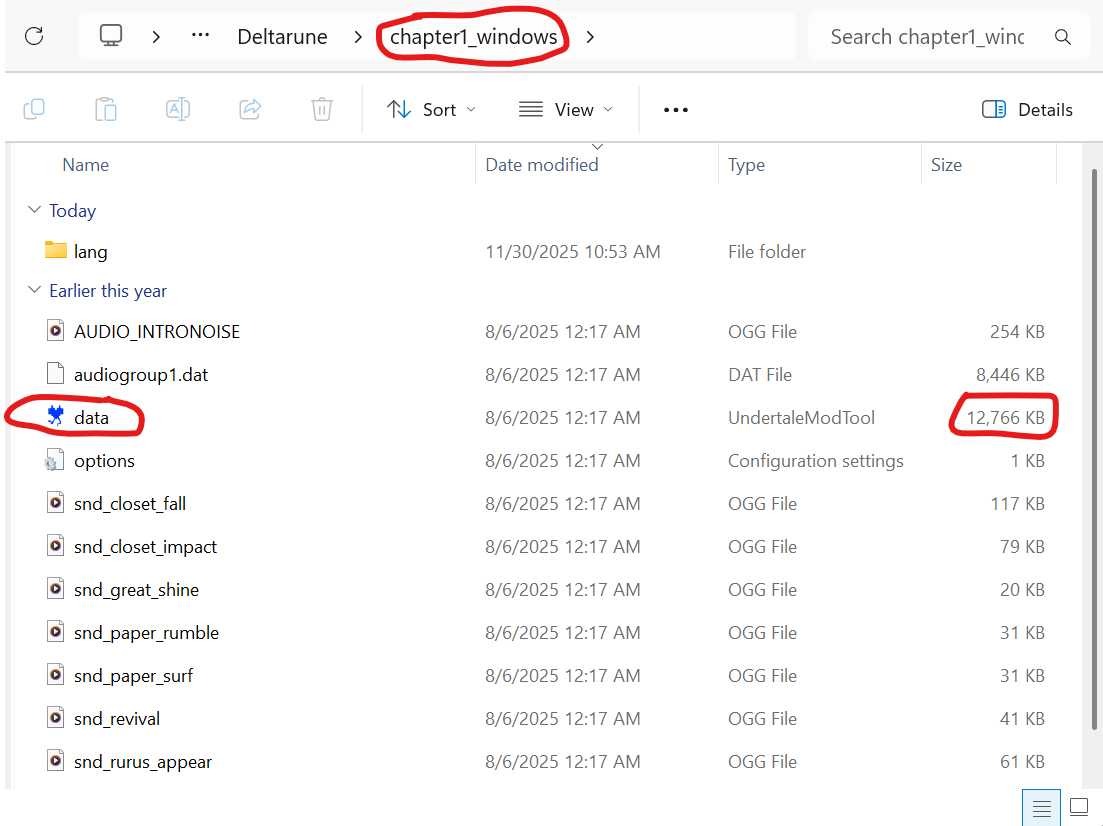
Task: Select the lang folder name
Action: pyautogui.click(x=91, y=252)
